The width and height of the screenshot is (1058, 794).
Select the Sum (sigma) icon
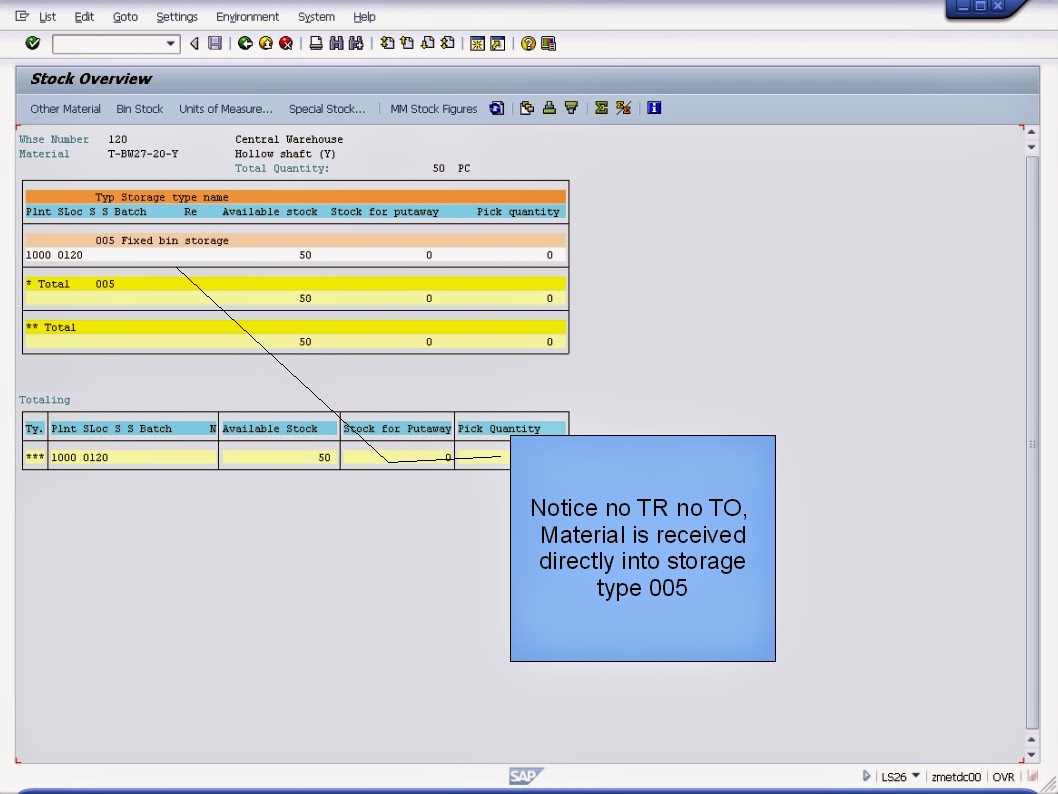[x=600, y=108]
